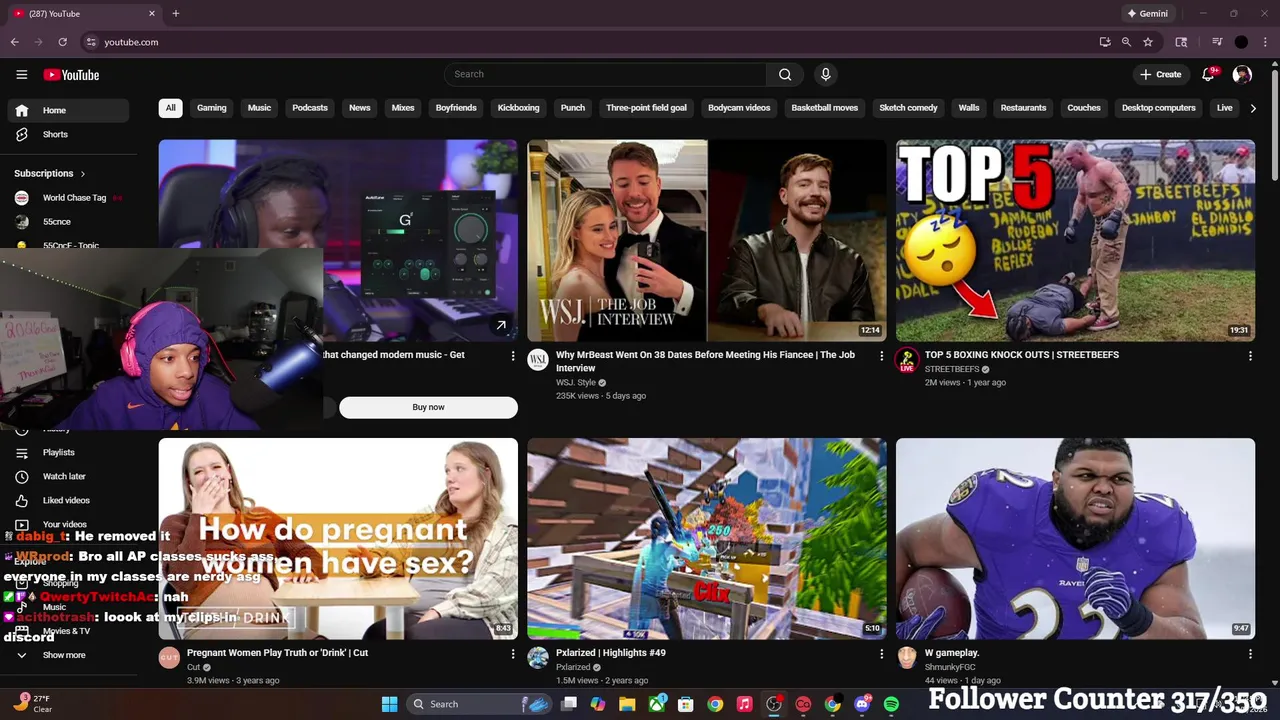Select the Gaming filter chip
1280x720 pixels.
coord(212,108)
